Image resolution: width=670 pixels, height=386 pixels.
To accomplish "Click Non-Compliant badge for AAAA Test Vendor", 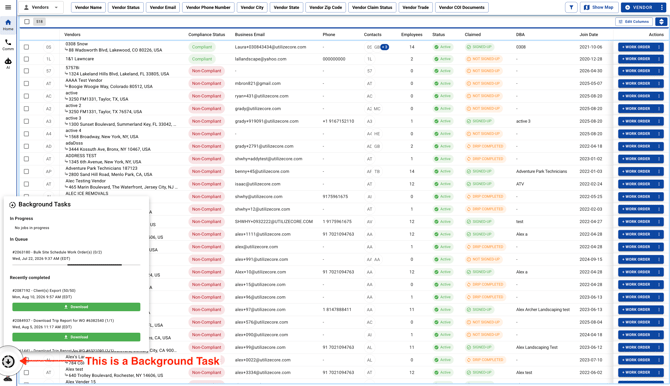I will click(x=206, y=83).
